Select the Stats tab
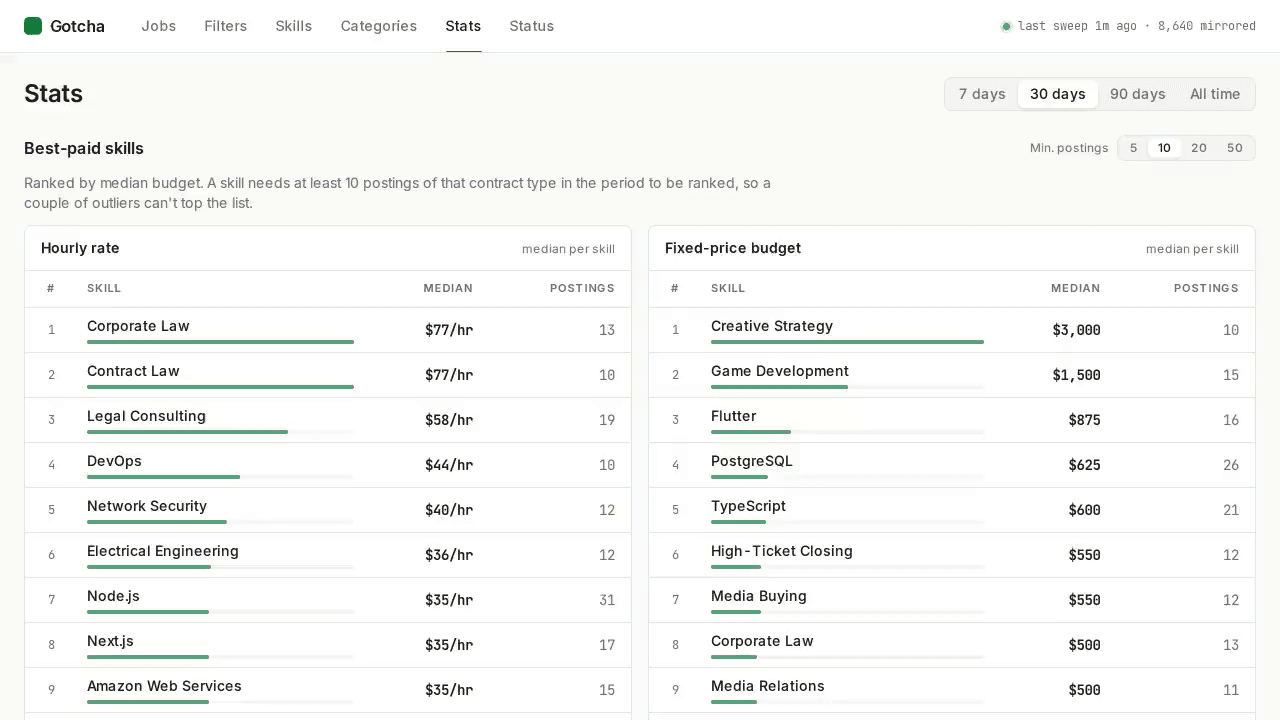This screenshot has height=720, width=1280. click(463, 26)
